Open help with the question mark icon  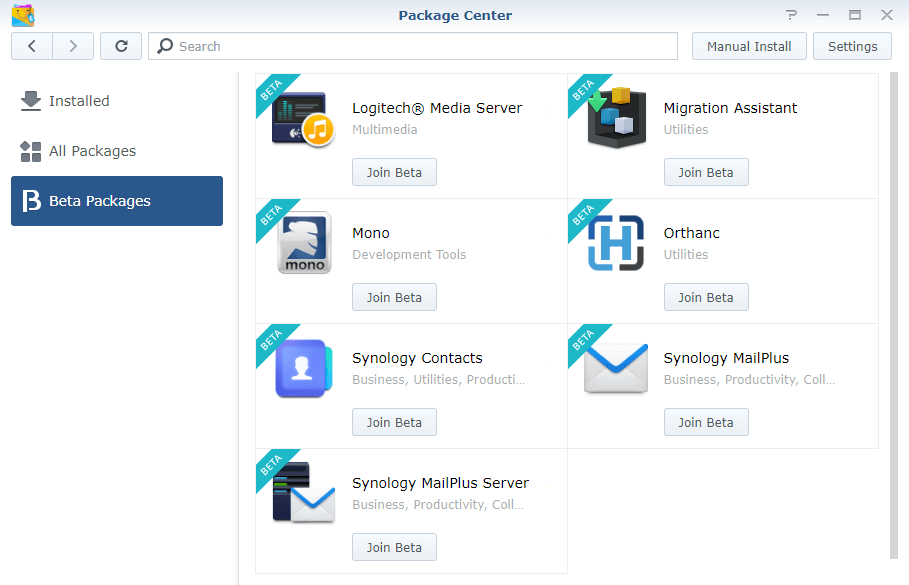[791, 15]
